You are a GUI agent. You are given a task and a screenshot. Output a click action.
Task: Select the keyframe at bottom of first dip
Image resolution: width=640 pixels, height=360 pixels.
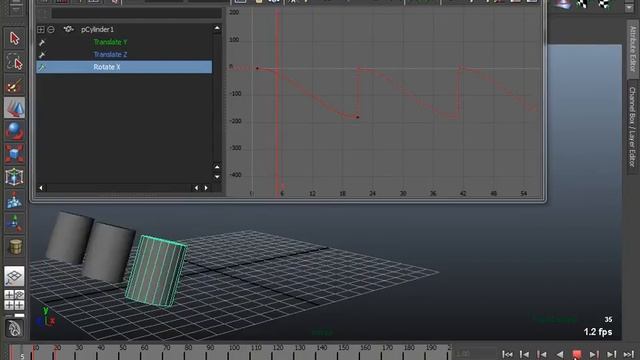tap(358, 117)
